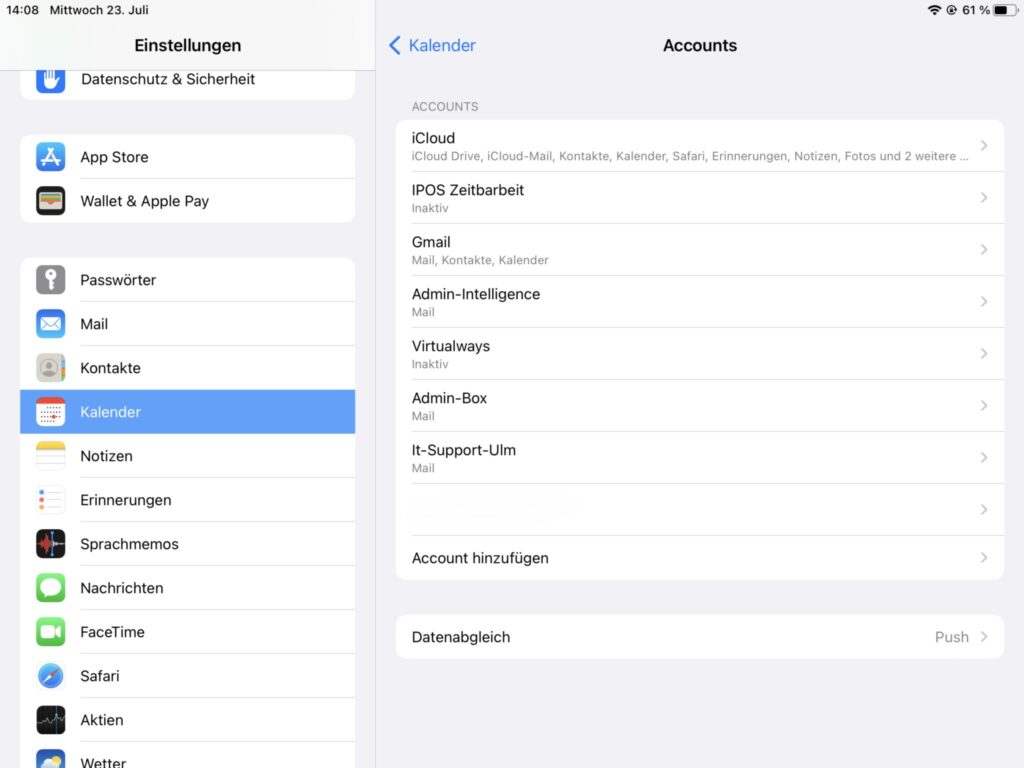1024x768 pixels.
Task: Tap the Safari compass icon
Action: point(50,675)
